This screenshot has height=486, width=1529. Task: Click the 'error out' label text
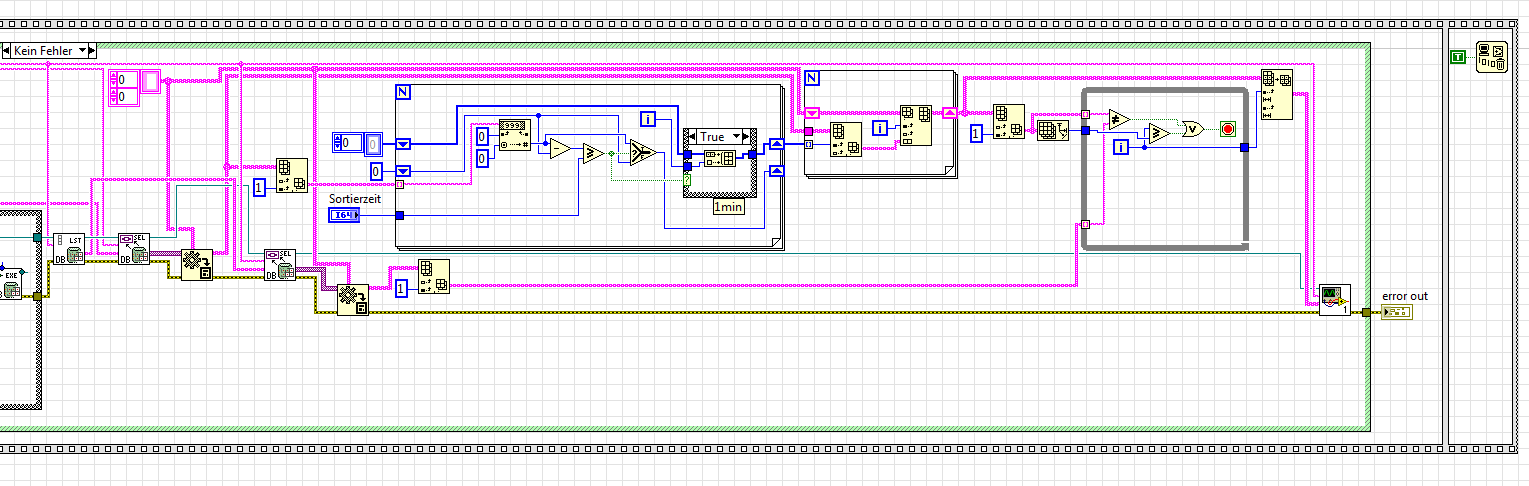[x=1405, y=296]
